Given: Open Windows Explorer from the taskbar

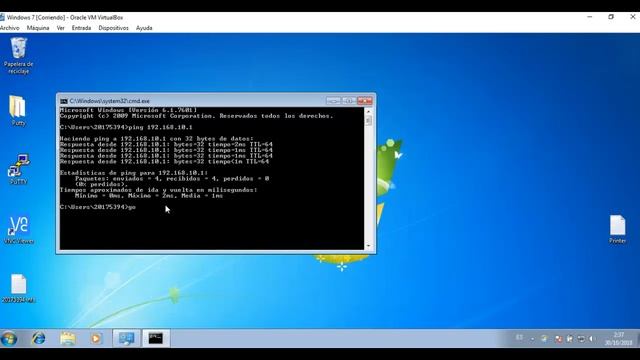Looking at the screenshot, I should [68, 338].
